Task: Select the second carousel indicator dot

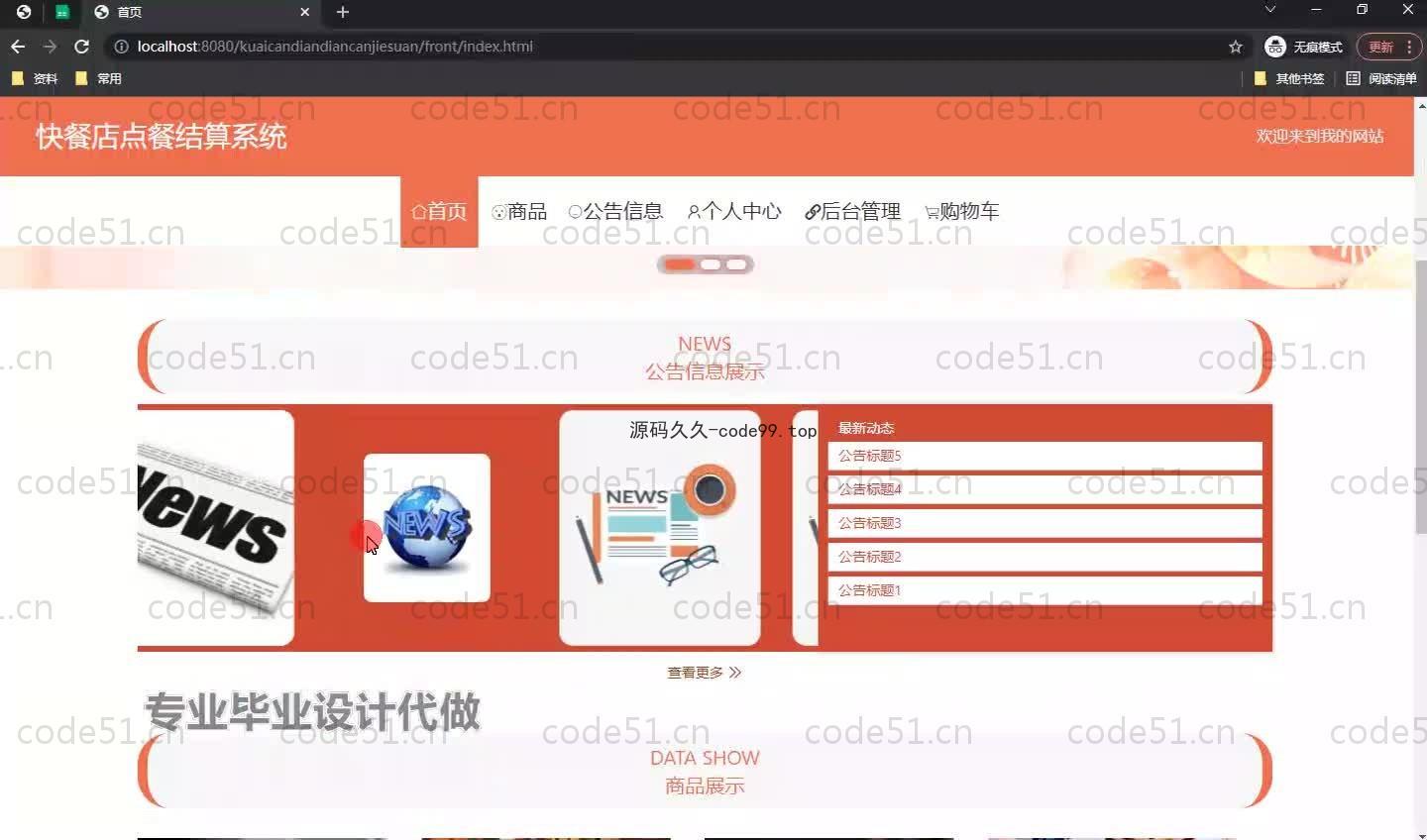Action: [x=711, y=264]
